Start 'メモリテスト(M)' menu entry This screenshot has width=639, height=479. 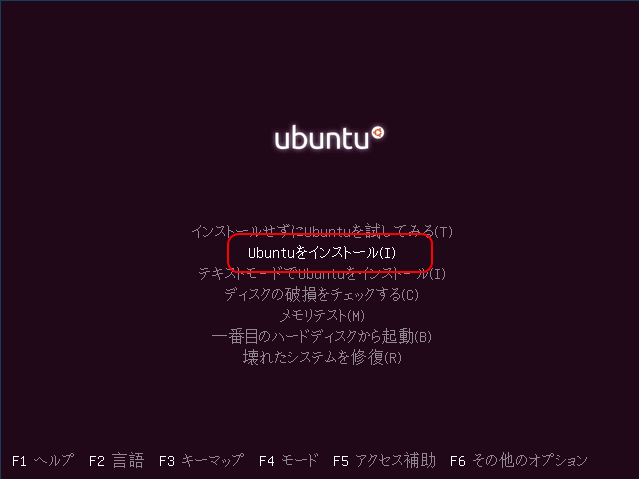click(x=322, y=316)
